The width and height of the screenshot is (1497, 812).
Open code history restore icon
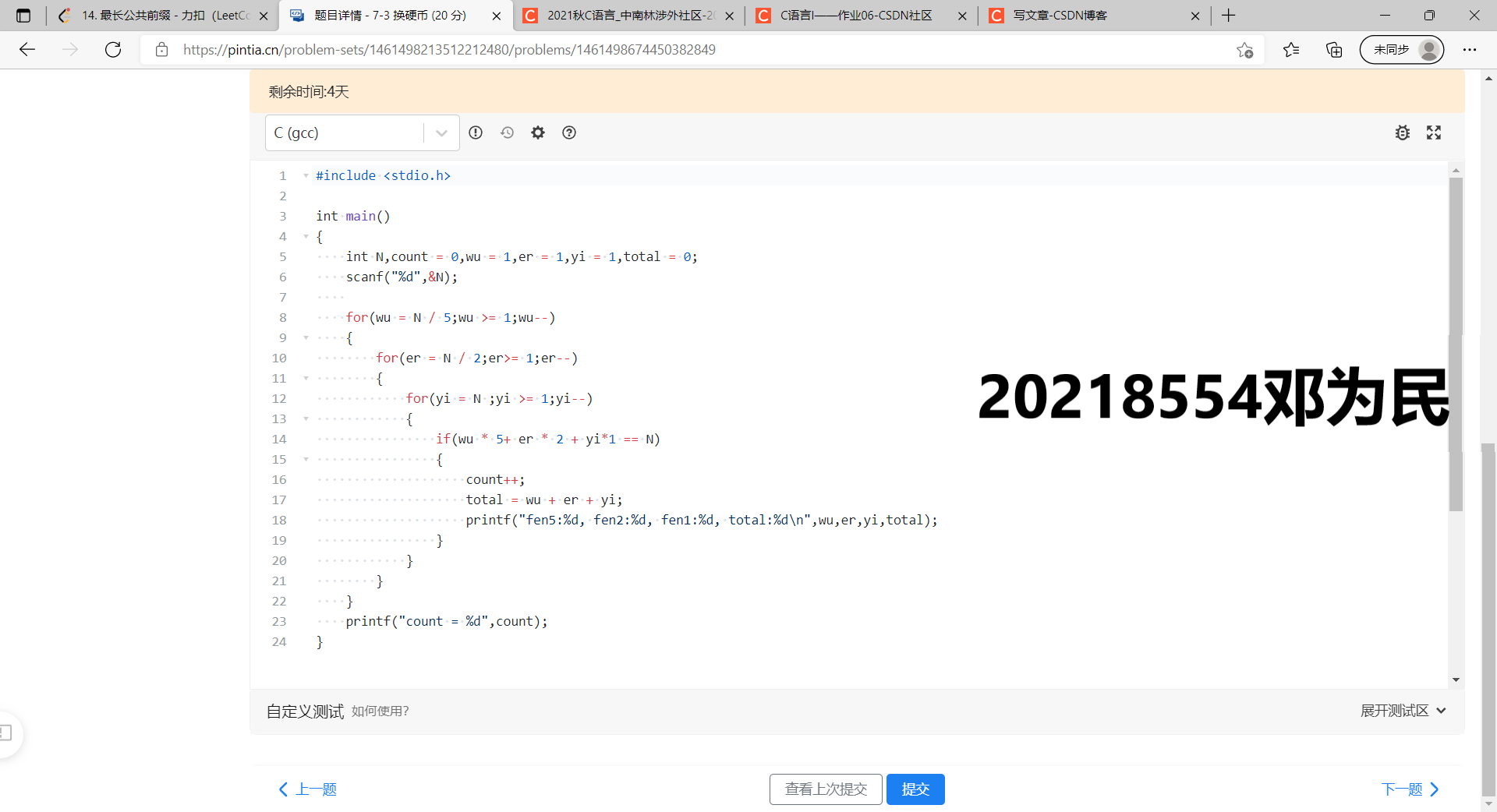point(507,132)
